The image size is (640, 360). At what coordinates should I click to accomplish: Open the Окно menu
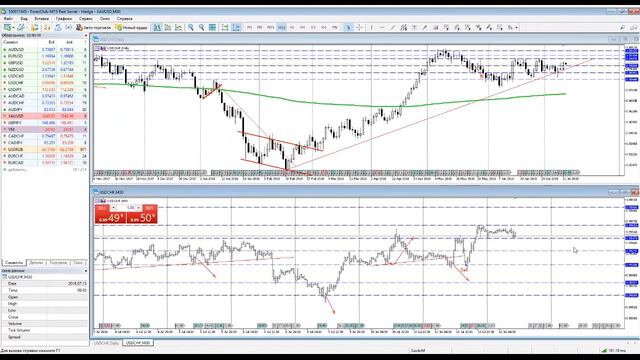coord(105,18)
